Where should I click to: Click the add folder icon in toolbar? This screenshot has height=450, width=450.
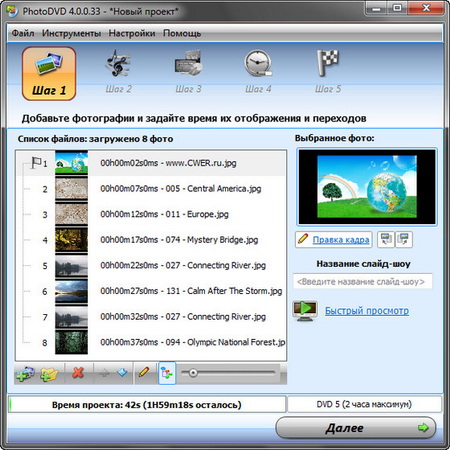(50, 373)
